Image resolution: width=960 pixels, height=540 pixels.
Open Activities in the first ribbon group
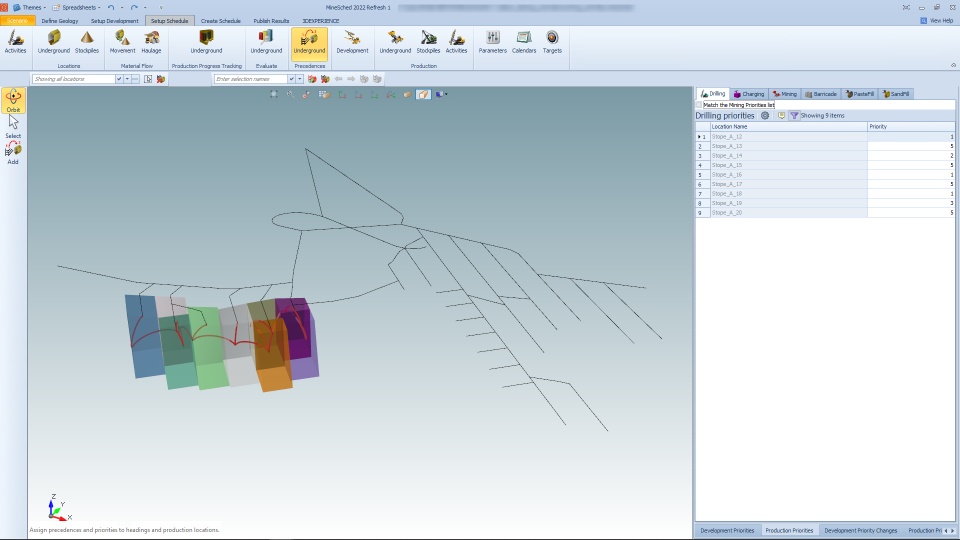[x=15, y=42]
